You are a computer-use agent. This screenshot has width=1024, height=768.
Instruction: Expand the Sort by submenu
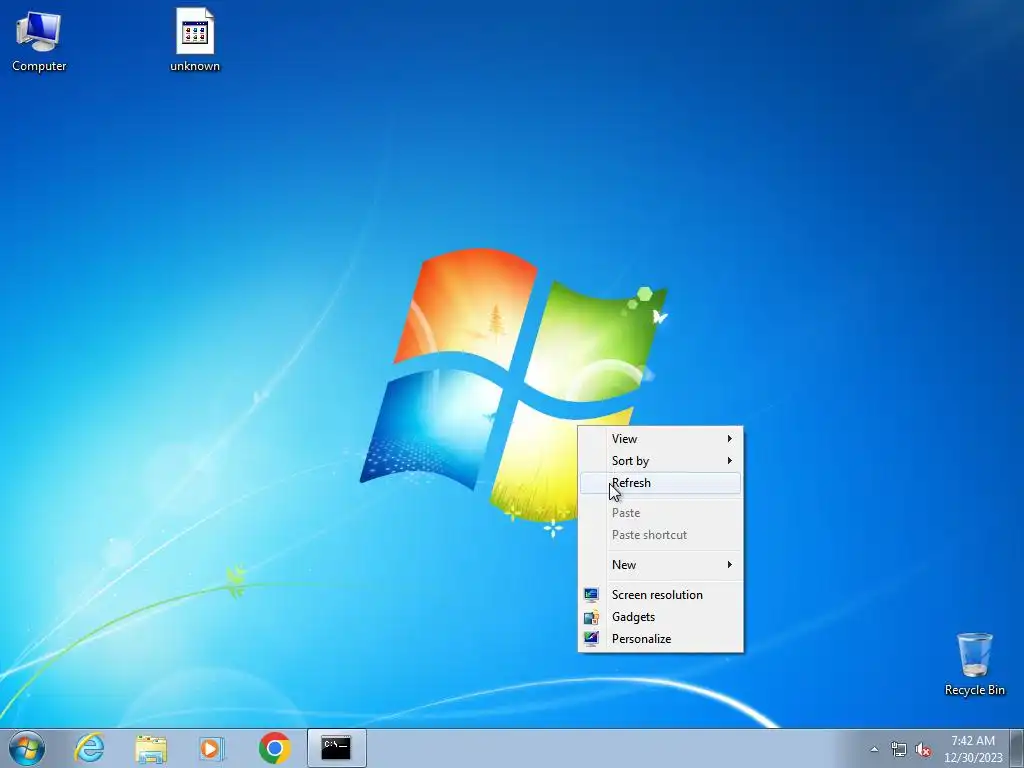(x=660, y=461)
